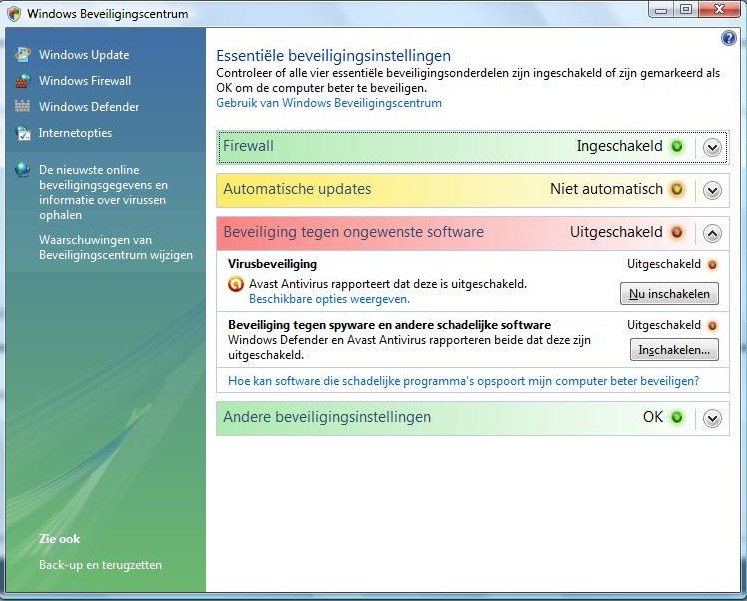Expand the Firewall section chevron
747x601 pixels.
[712, 148]
